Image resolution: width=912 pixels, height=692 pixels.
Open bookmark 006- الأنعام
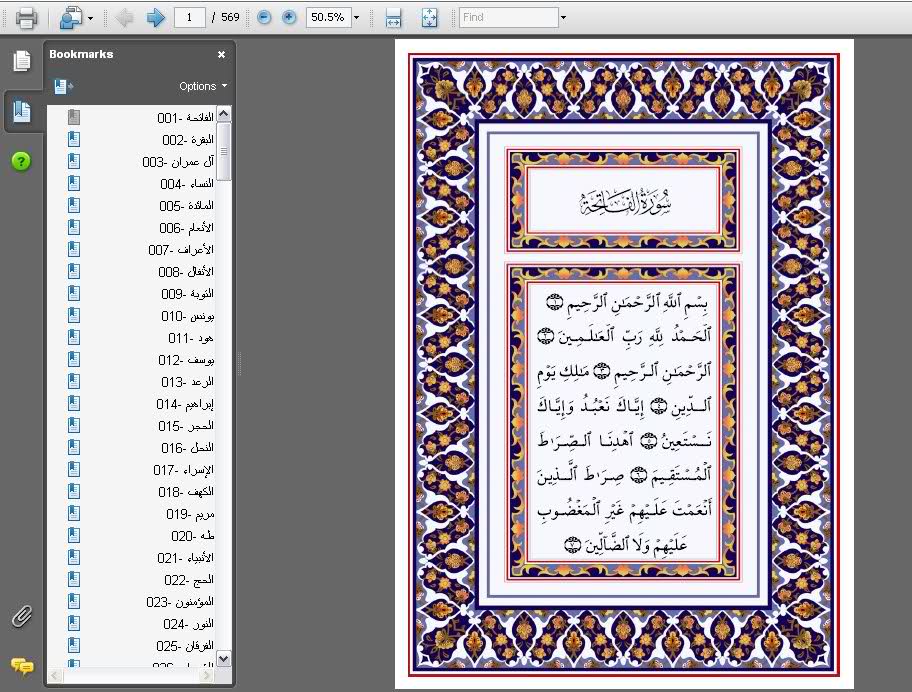click(x=186, y=228)
